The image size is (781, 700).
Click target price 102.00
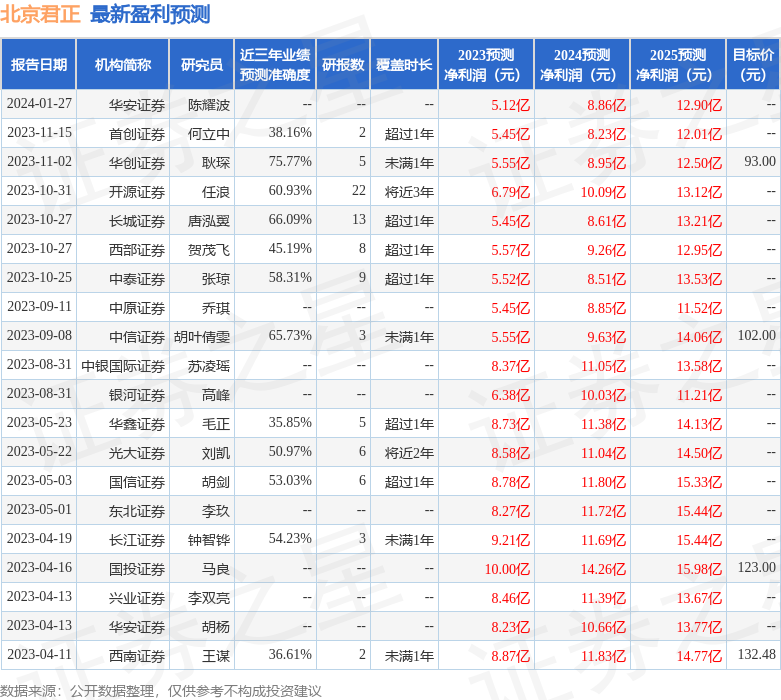(757, 335)
